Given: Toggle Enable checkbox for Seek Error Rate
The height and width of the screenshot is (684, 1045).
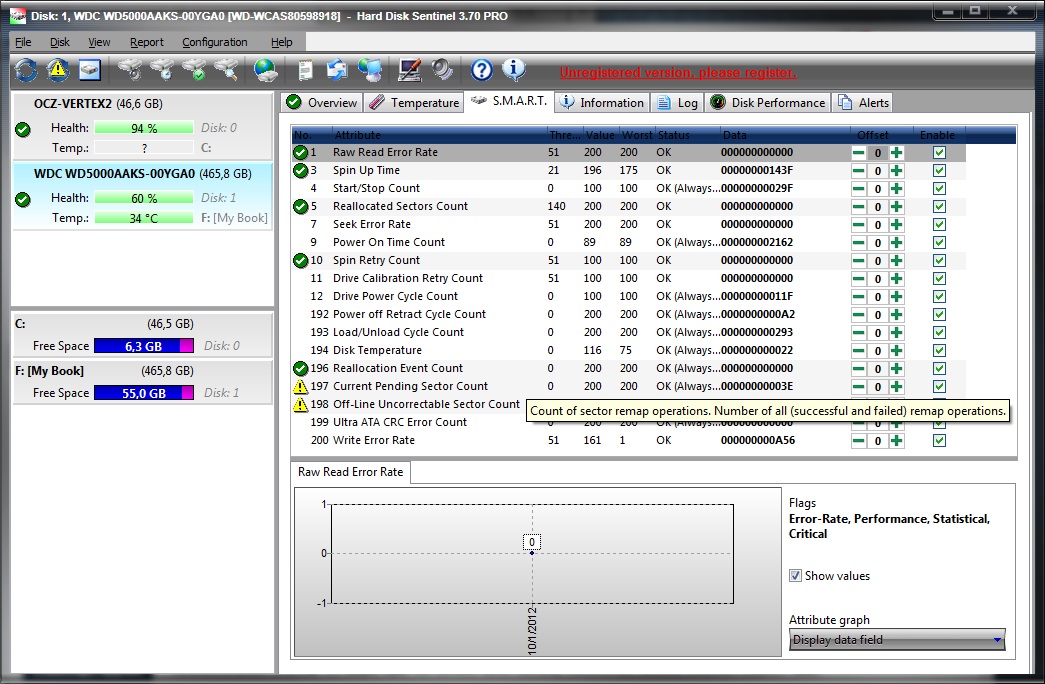Looking at the screenshot, I should coord(940,225).
